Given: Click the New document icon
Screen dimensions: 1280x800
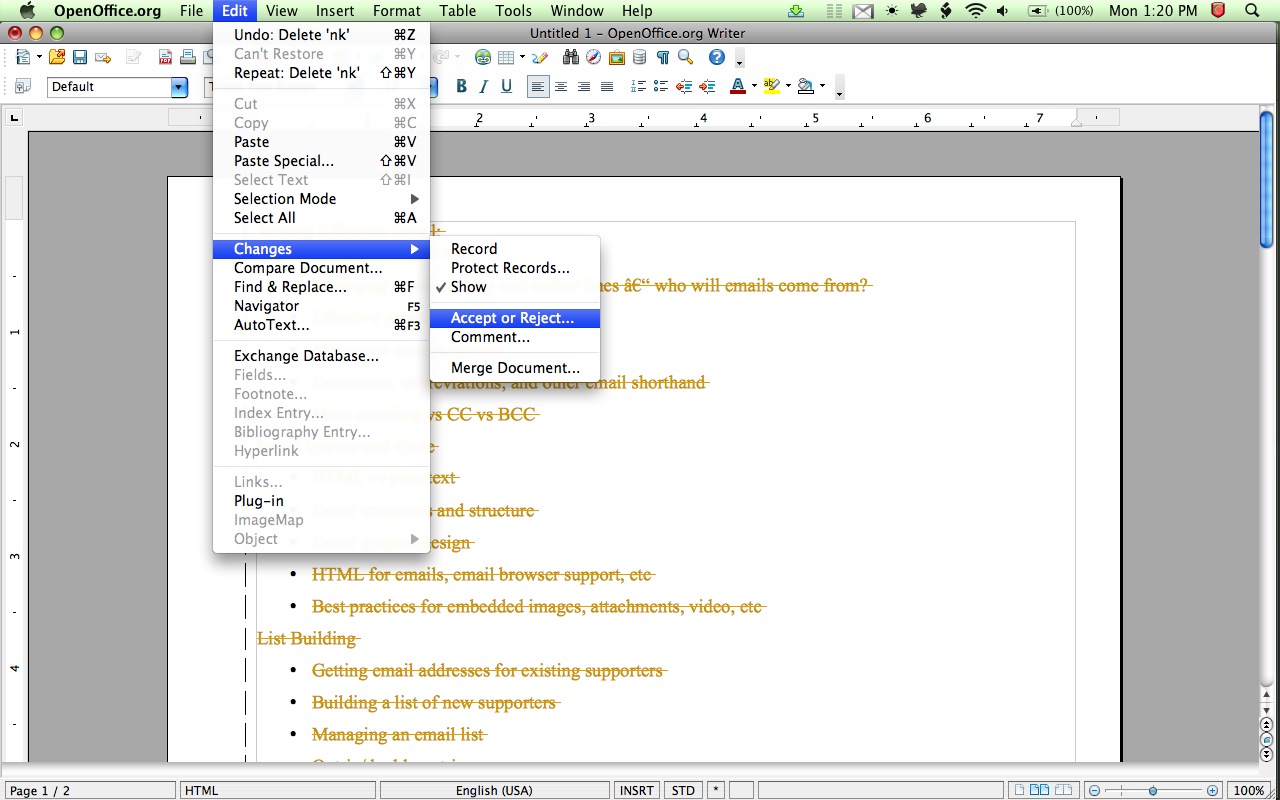Looking at the screenshot, I should click(x=22, y=57).
